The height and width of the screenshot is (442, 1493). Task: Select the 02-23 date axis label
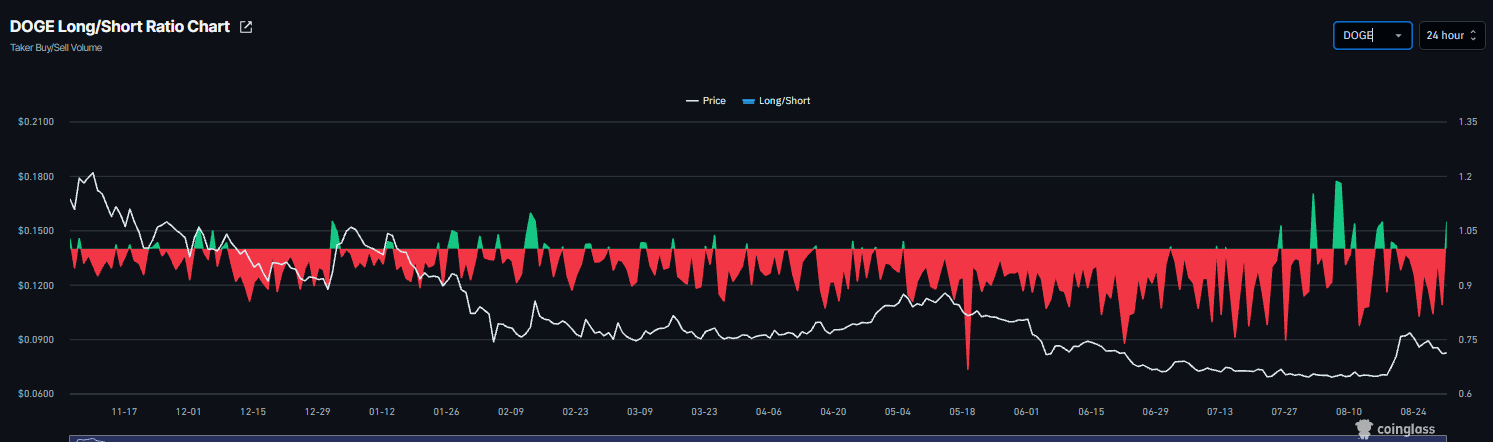[575, 411]
